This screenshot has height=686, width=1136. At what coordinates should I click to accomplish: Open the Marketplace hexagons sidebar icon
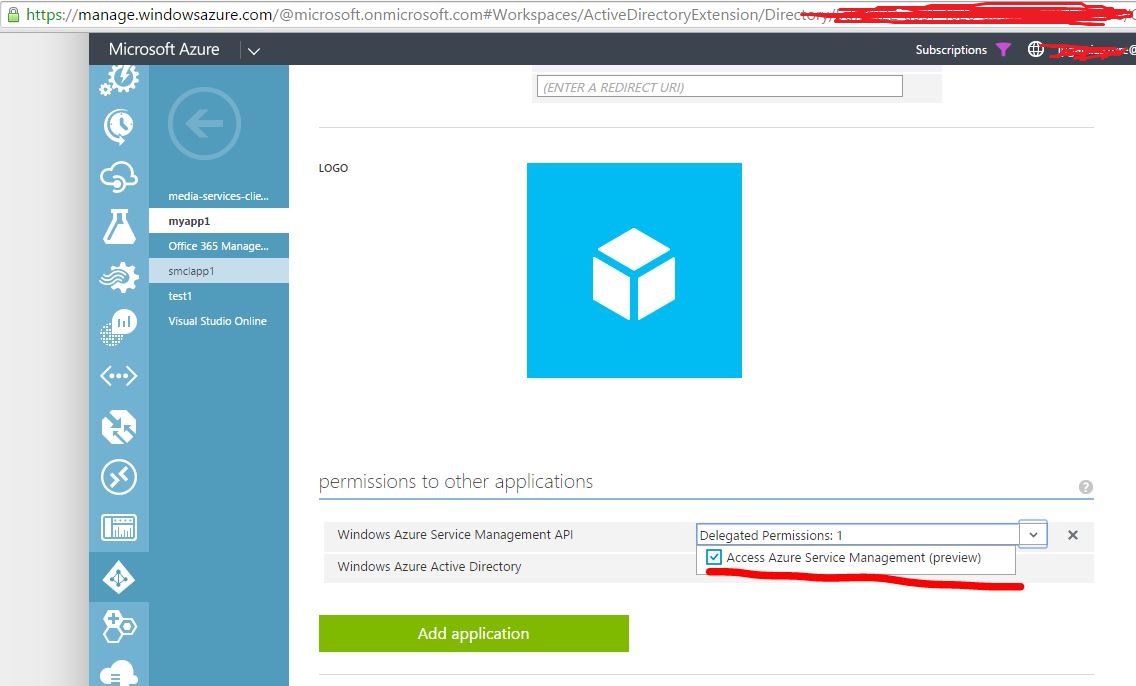tap(119, 627)
